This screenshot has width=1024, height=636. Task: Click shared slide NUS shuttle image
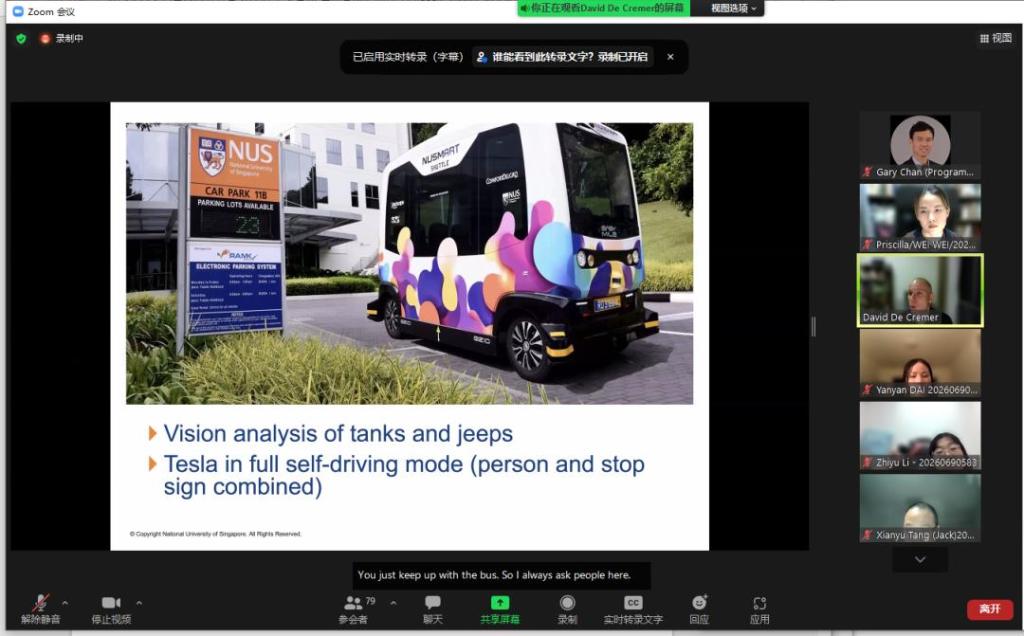(x=409, y=263)
